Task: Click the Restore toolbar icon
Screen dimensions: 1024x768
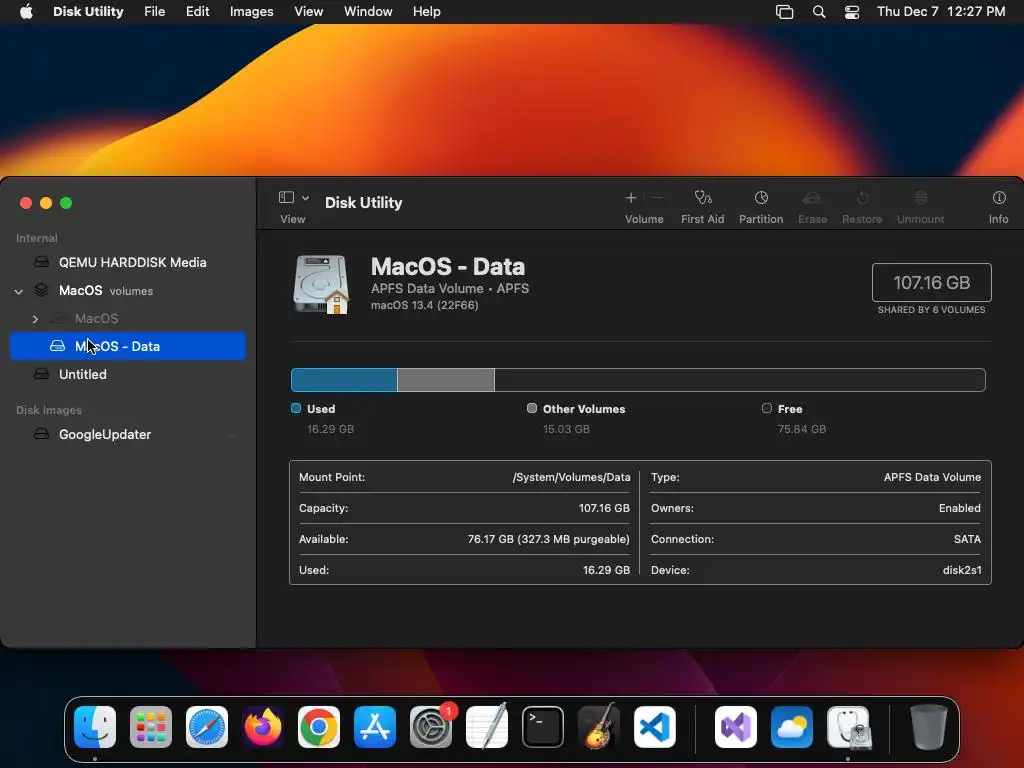Action: [x=862, y=197]
